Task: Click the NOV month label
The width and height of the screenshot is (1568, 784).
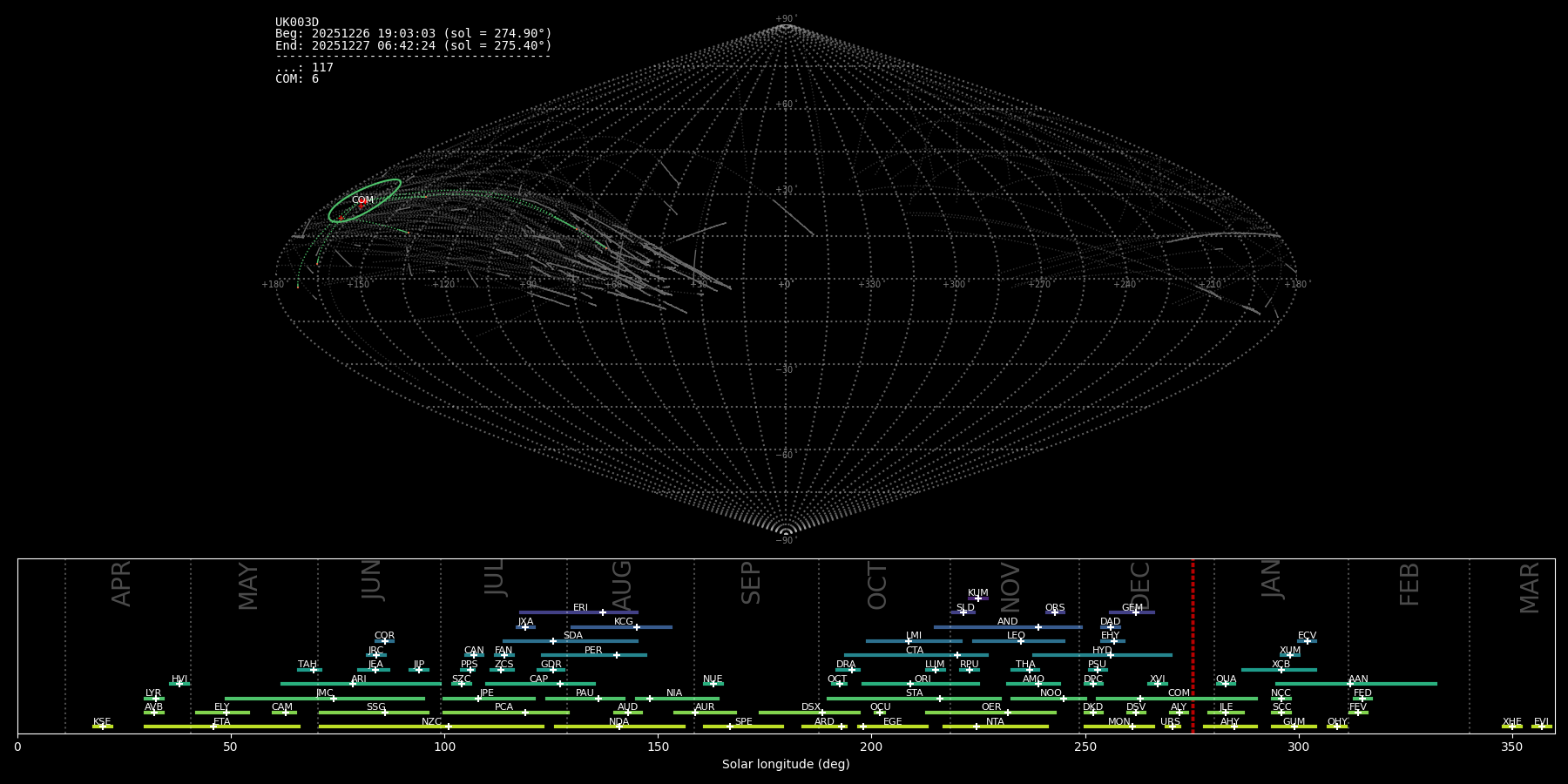Action: 1010,587
